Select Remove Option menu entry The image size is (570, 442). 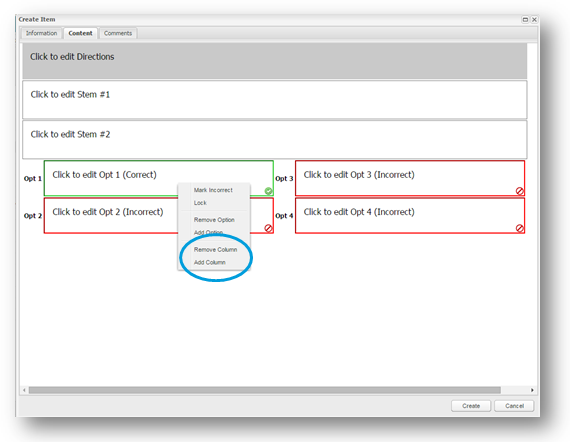tap(214, 220)
